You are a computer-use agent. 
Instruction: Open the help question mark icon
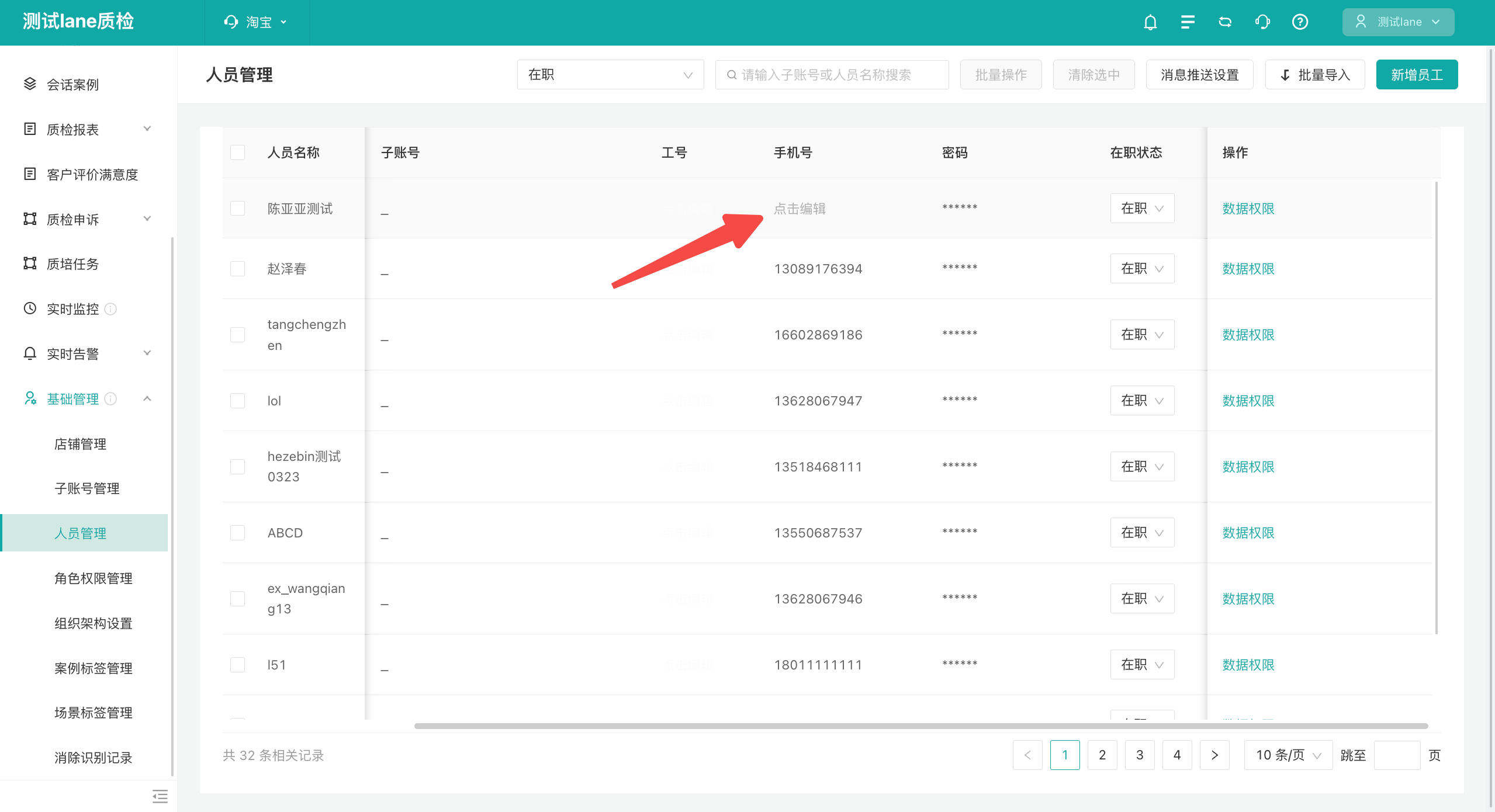click(1300, 22)
